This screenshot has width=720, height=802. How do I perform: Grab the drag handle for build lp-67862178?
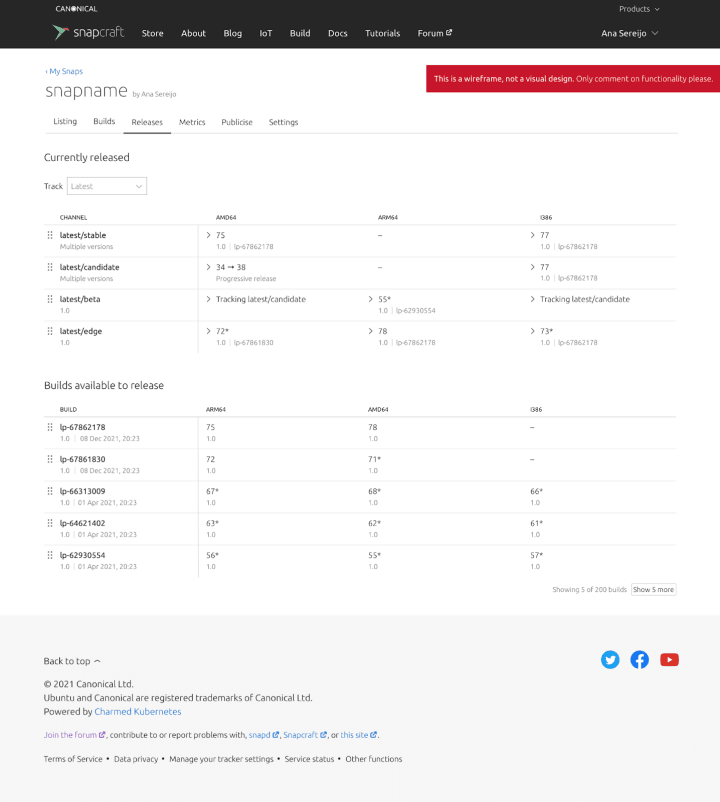[x=50, y=427]
